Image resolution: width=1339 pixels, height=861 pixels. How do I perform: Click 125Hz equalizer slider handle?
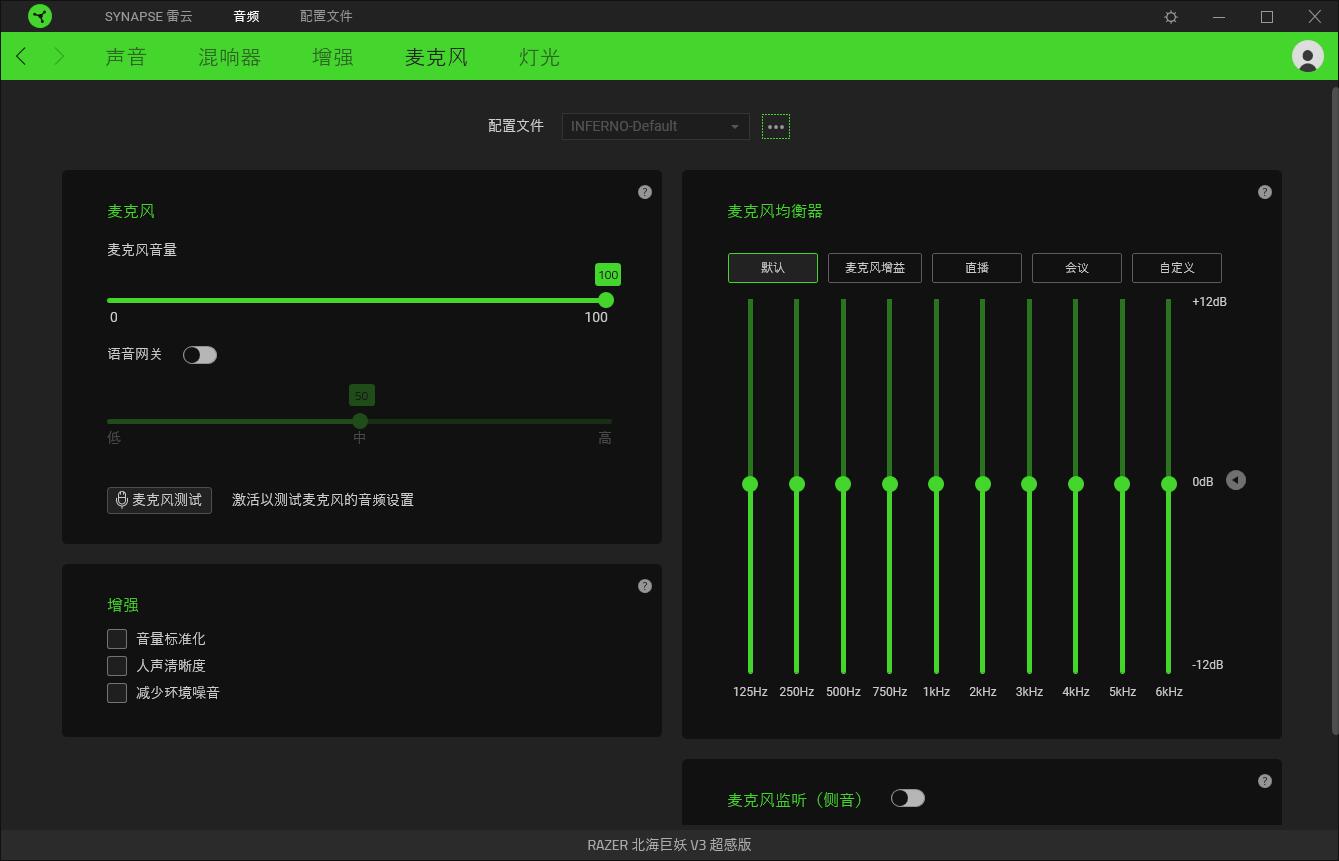click(x=750, y=484)
